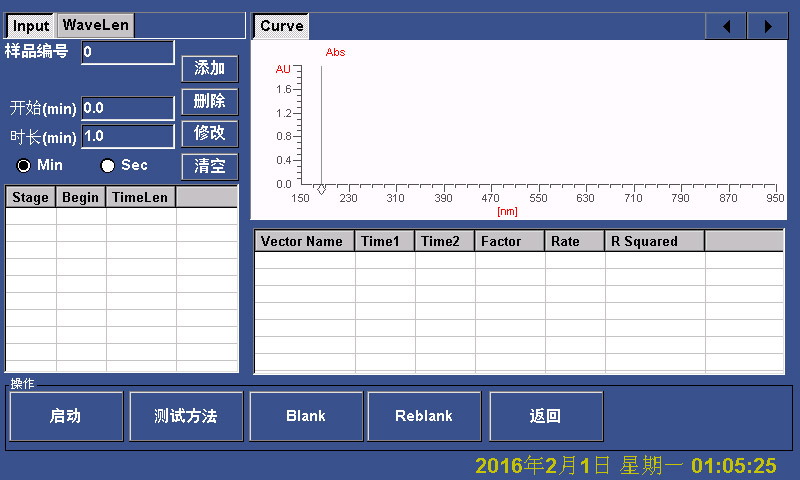Click the 开始(min) start time field

point(127,108)
